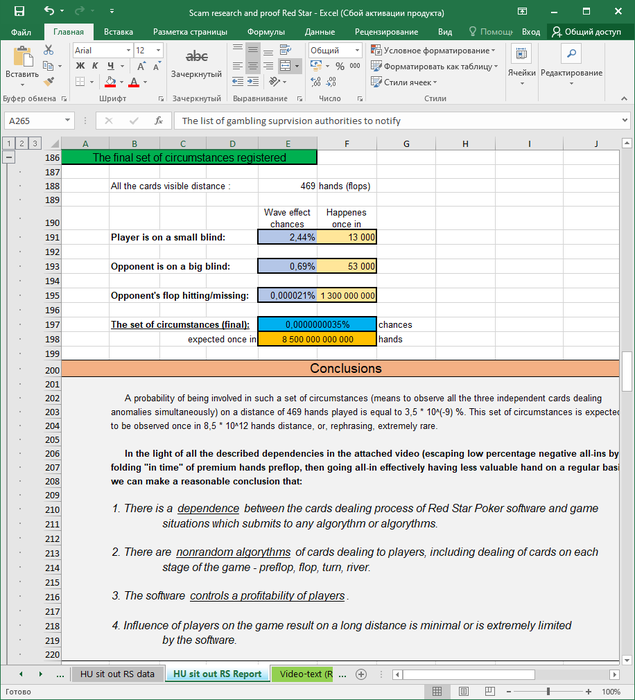
Task: Click the Increase Indent icon
Action: pyautogui.click(x=253, y=82)
